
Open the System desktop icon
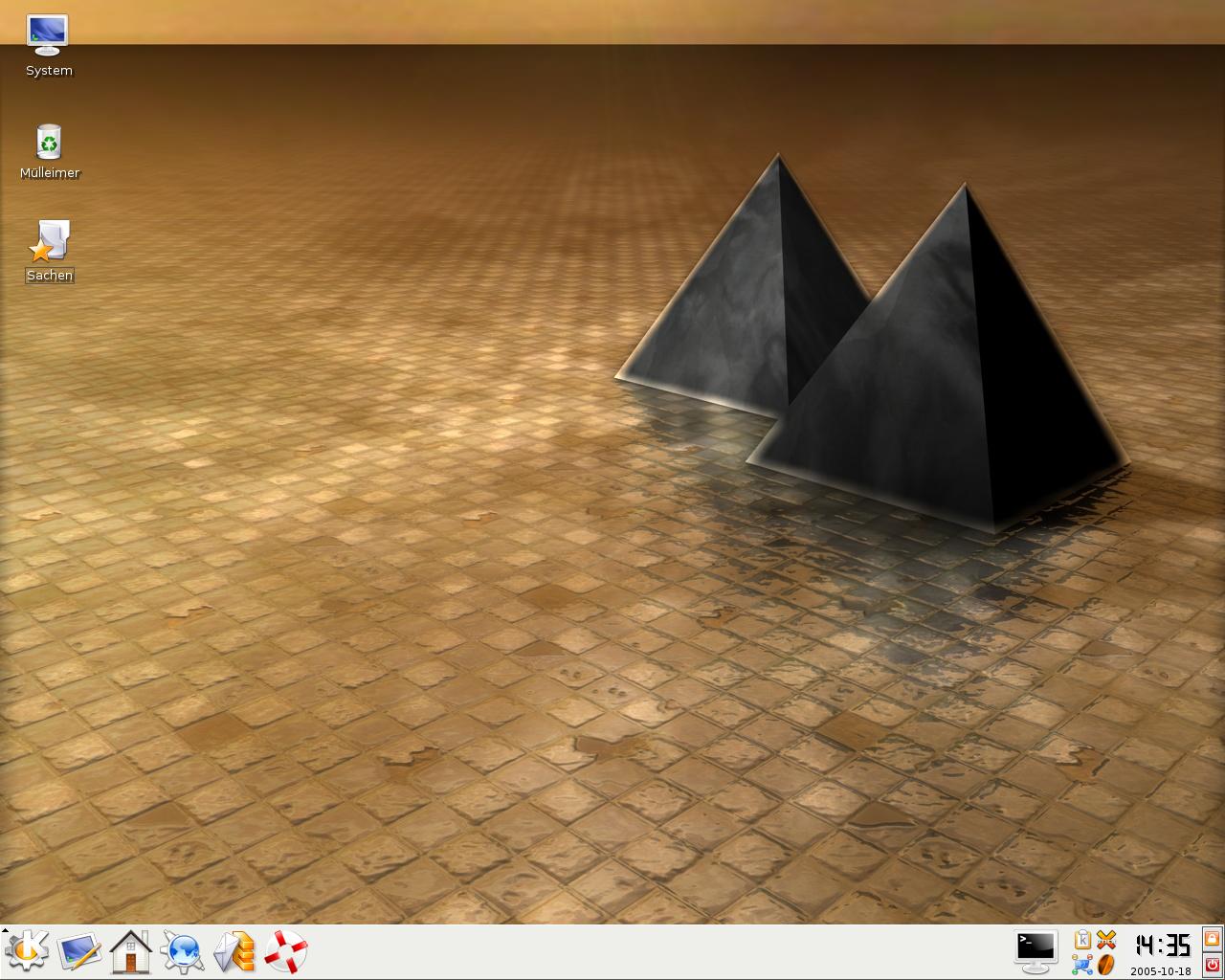[48, 35]
